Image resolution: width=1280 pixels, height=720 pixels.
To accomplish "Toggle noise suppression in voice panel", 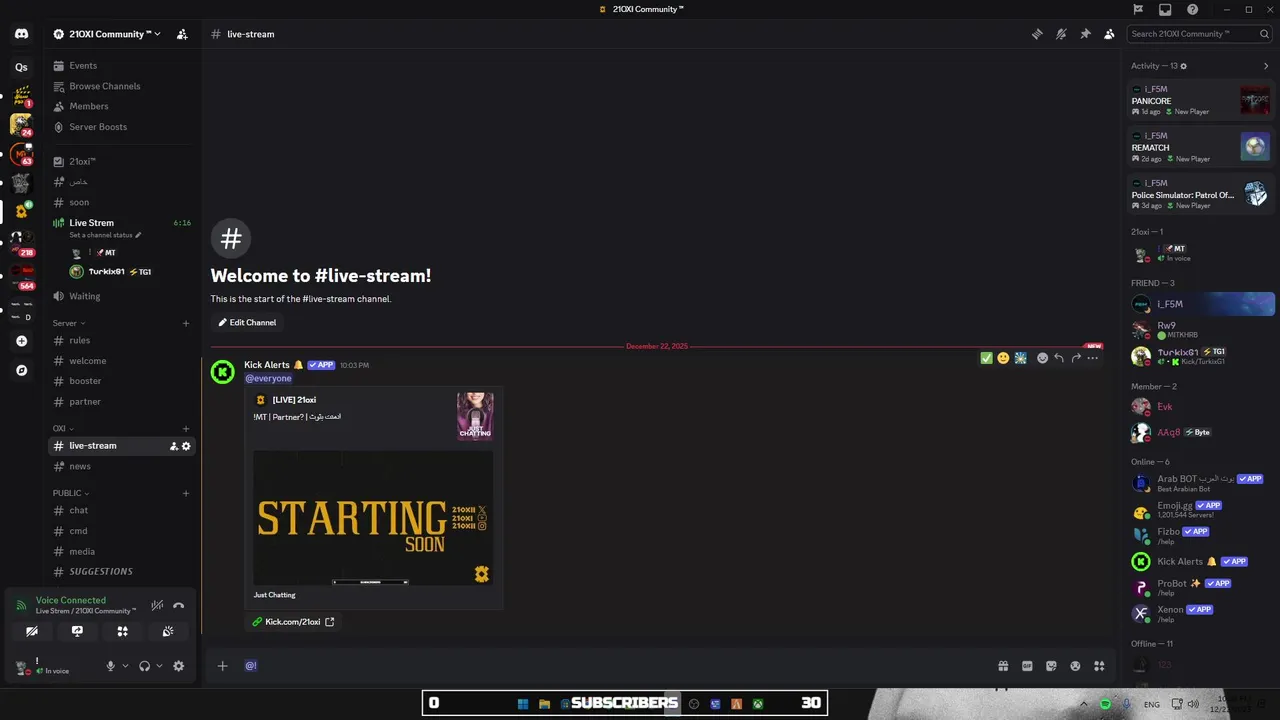I will pyautogui.click(x=157, y=605).
